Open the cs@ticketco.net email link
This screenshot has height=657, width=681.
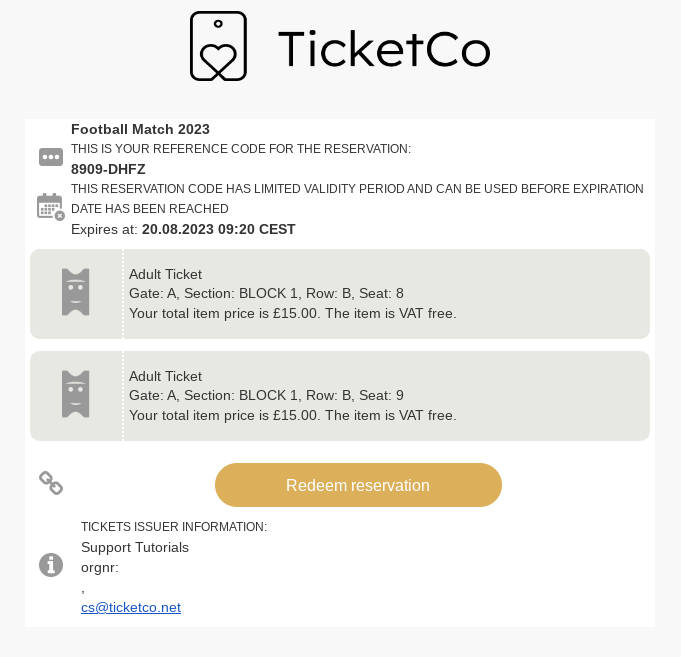pos(131,607)
